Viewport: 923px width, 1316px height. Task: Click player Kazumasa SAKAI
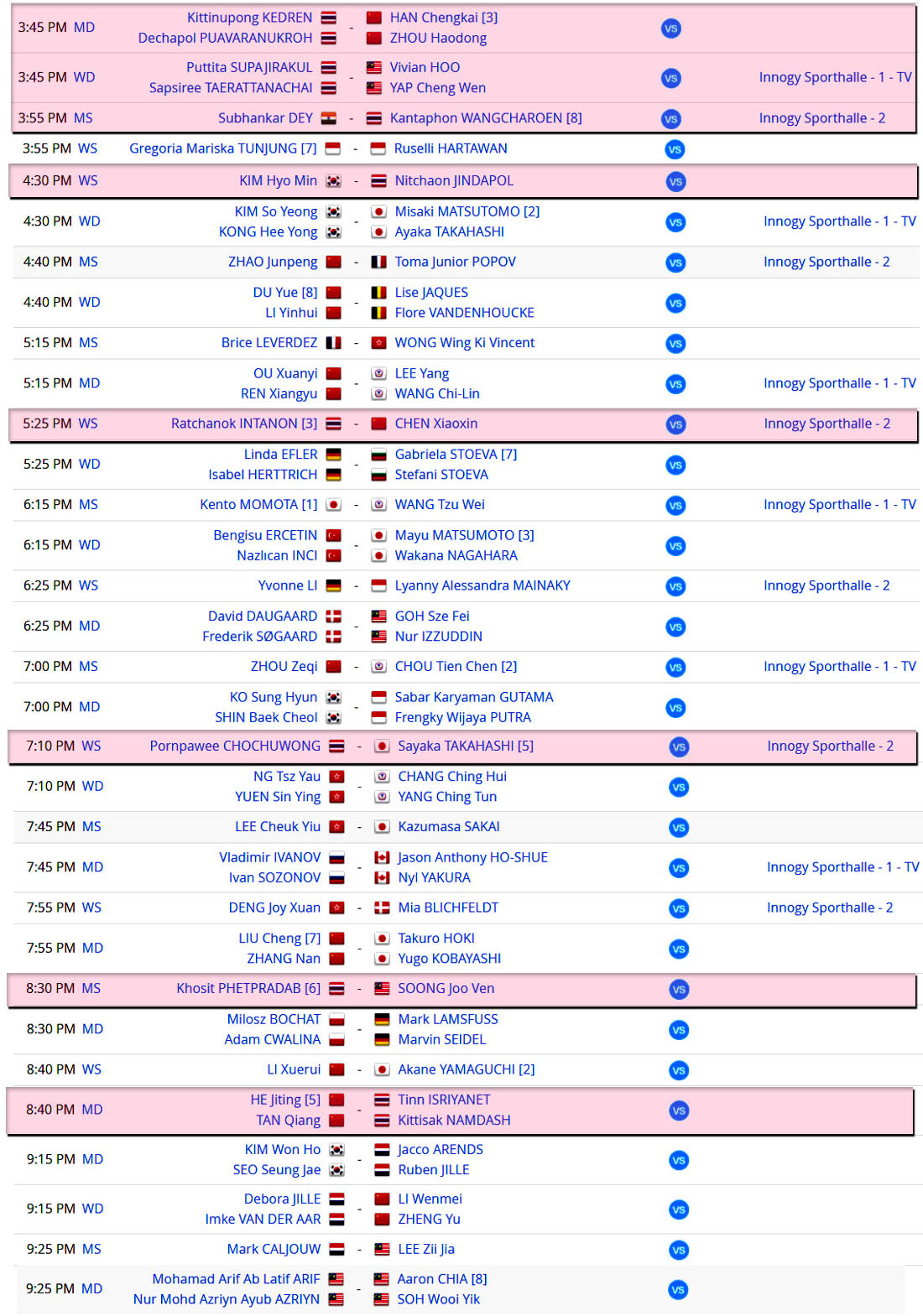point(449,826)
